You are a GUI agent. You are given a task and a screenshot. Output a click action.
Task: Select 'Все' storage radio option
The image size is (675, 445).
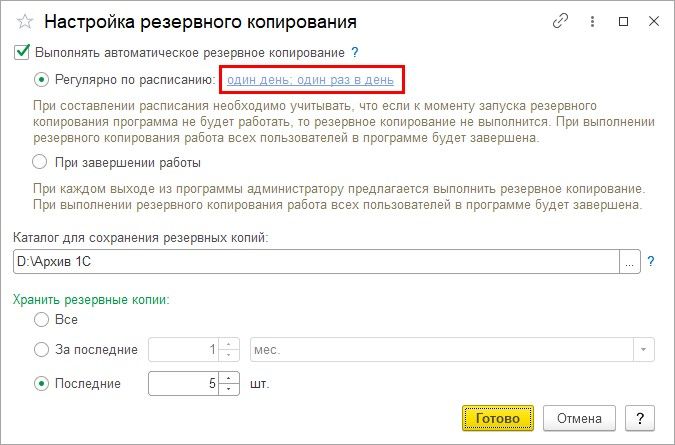coord(41,319)
